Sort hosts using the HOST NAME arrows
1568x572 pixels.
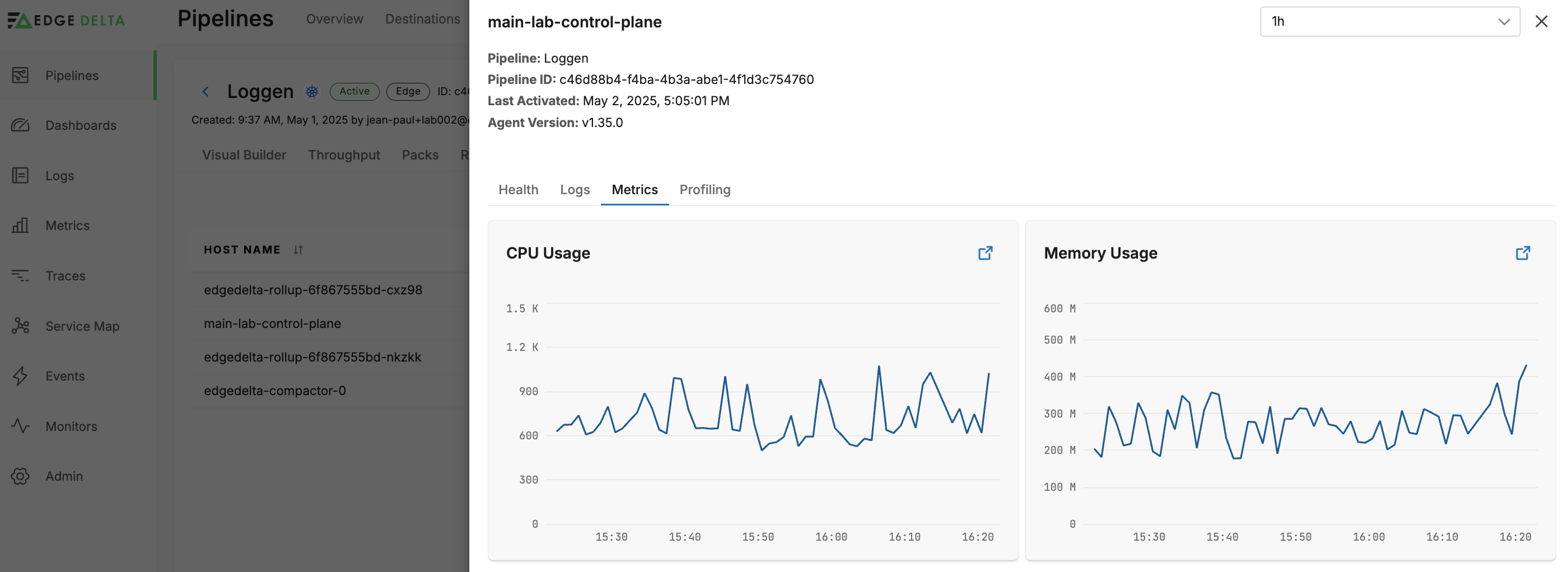[298, 250]
